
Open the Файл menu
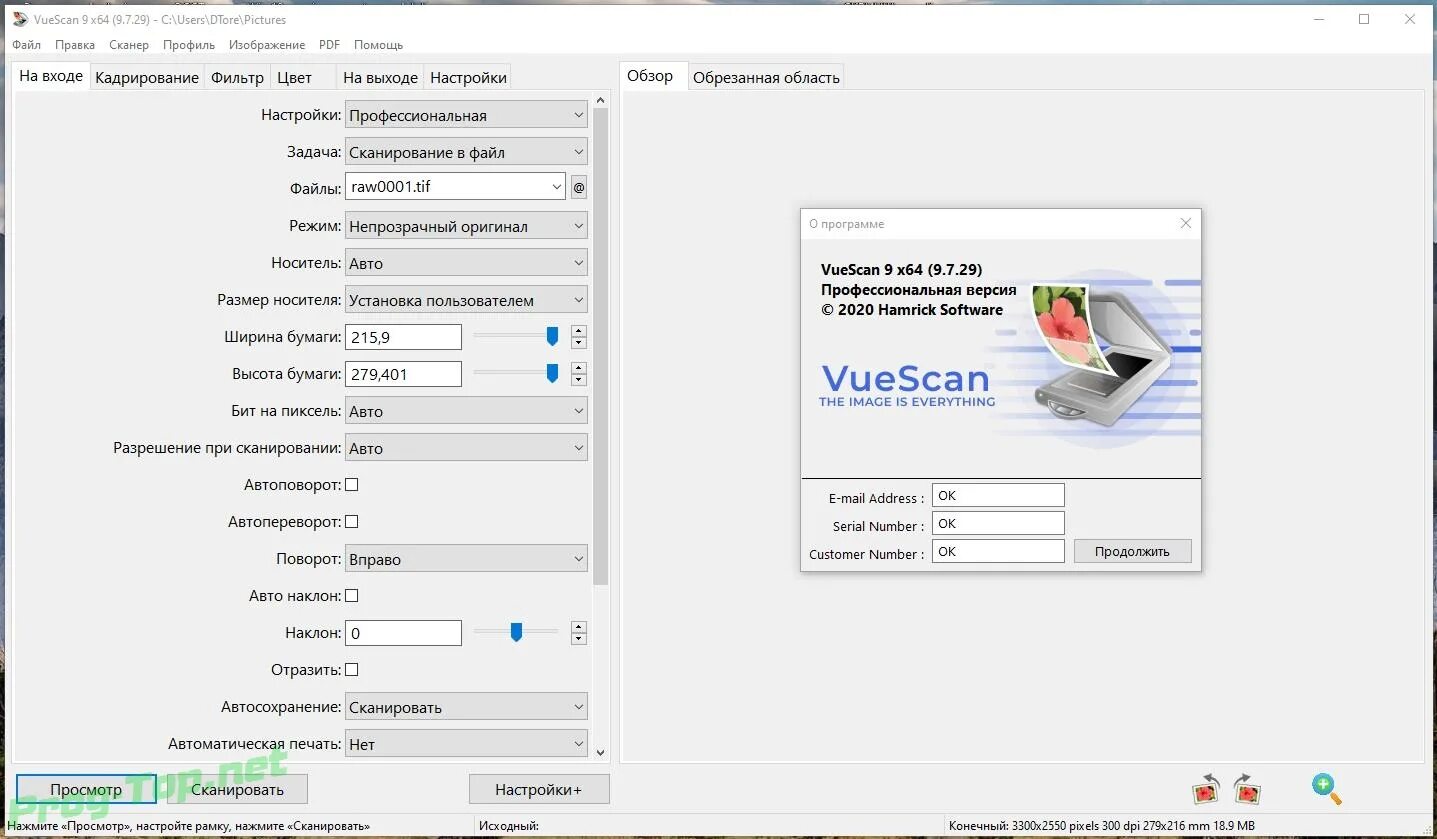[27, 45]
